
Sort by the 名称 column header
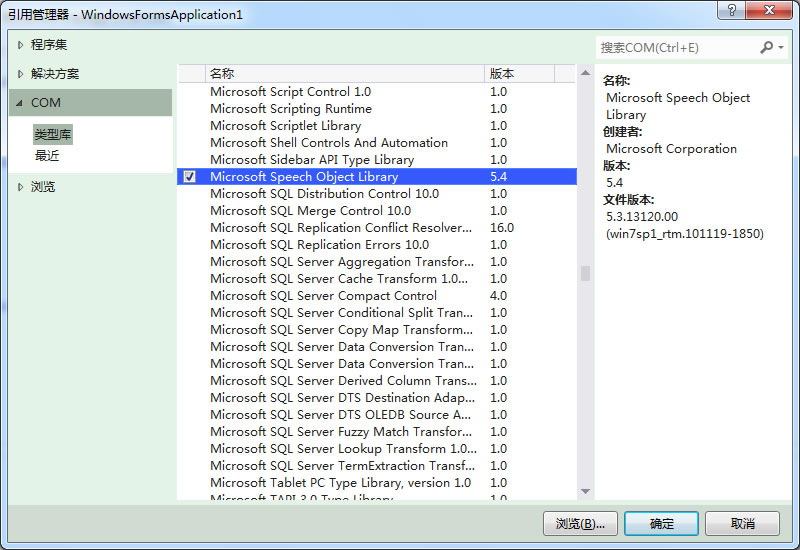pyautogui.click(x=345, y=73)
